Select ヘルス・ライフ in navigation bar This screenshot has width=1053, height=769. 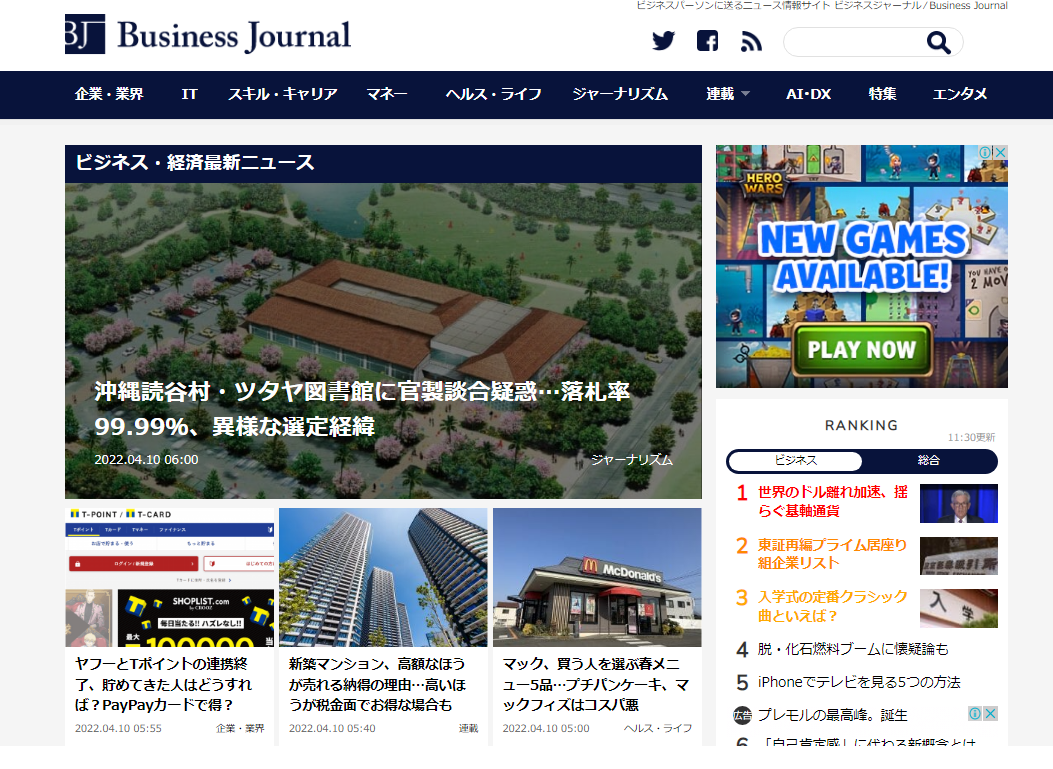tap(494, 95)
